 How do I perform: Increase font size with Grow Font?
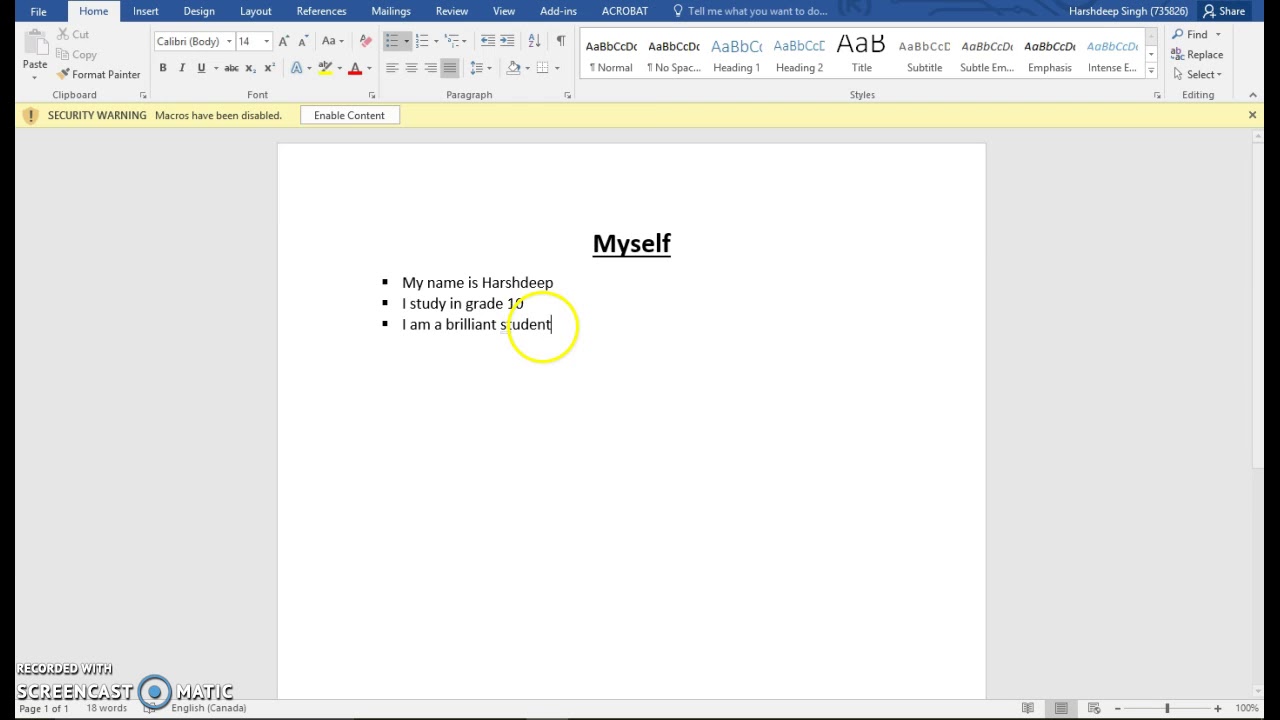tap(284, 41)
